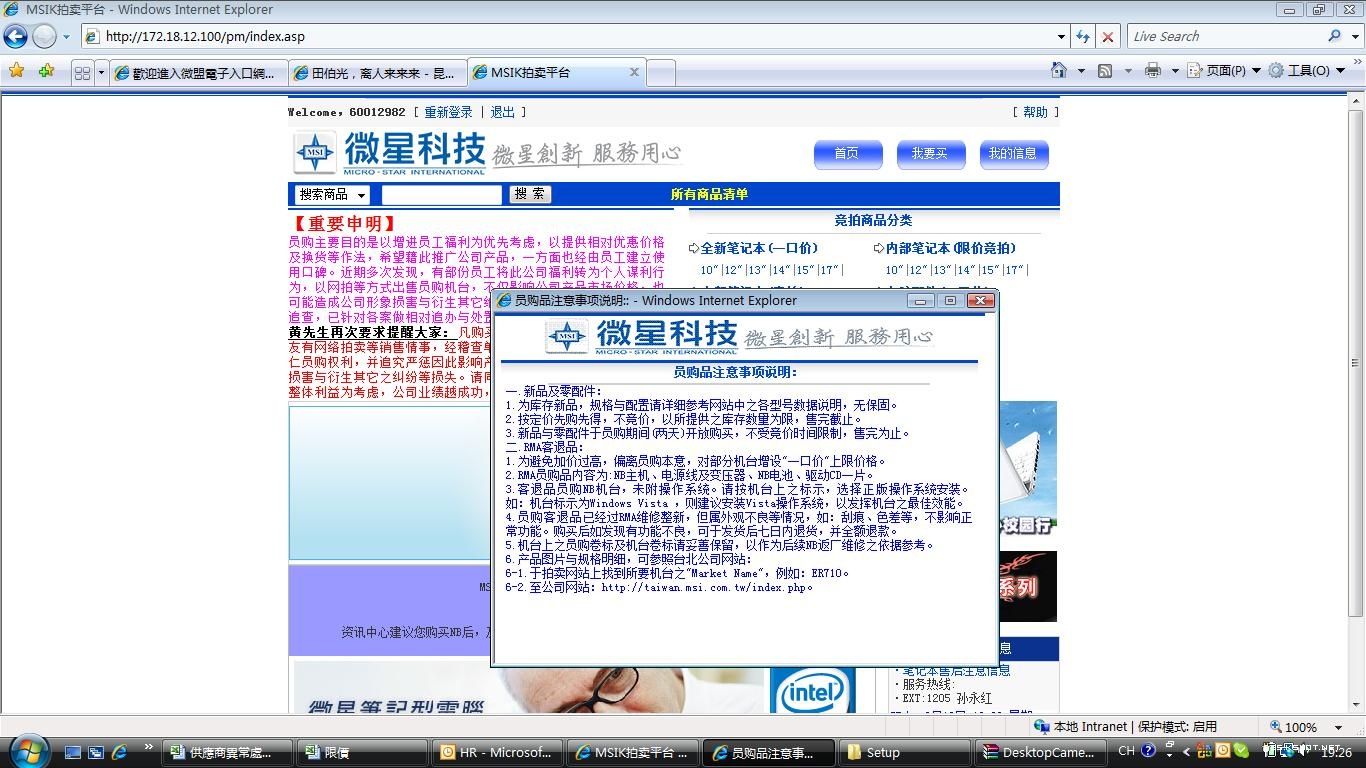Expand the address bar dropdown arrow
This screenshot has width=1366, height=768.
click(1062, 37)
